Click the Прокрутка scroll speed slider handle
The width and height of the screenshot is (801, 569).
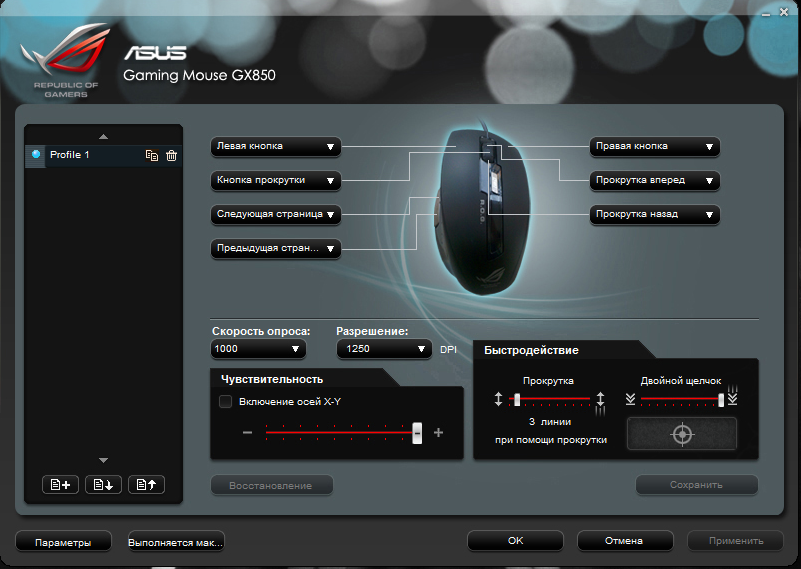pyautogui.click(x=517, y=399)
